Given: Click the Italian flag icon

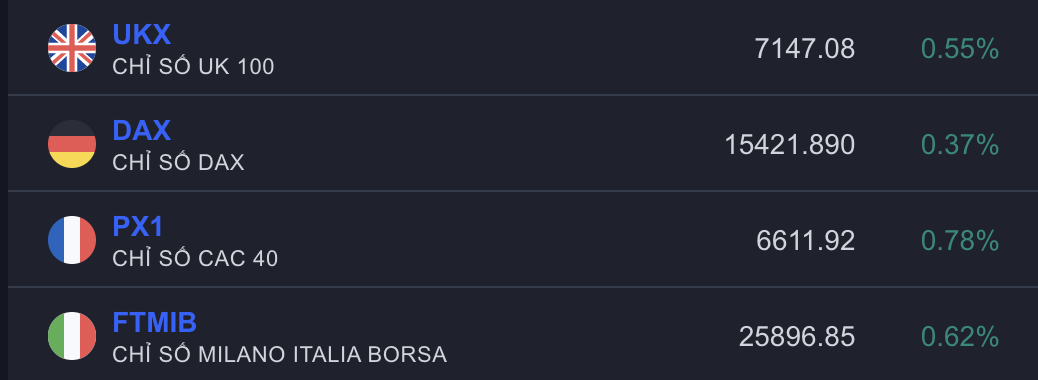Looking at the screenshot, I should click(72, 336).
